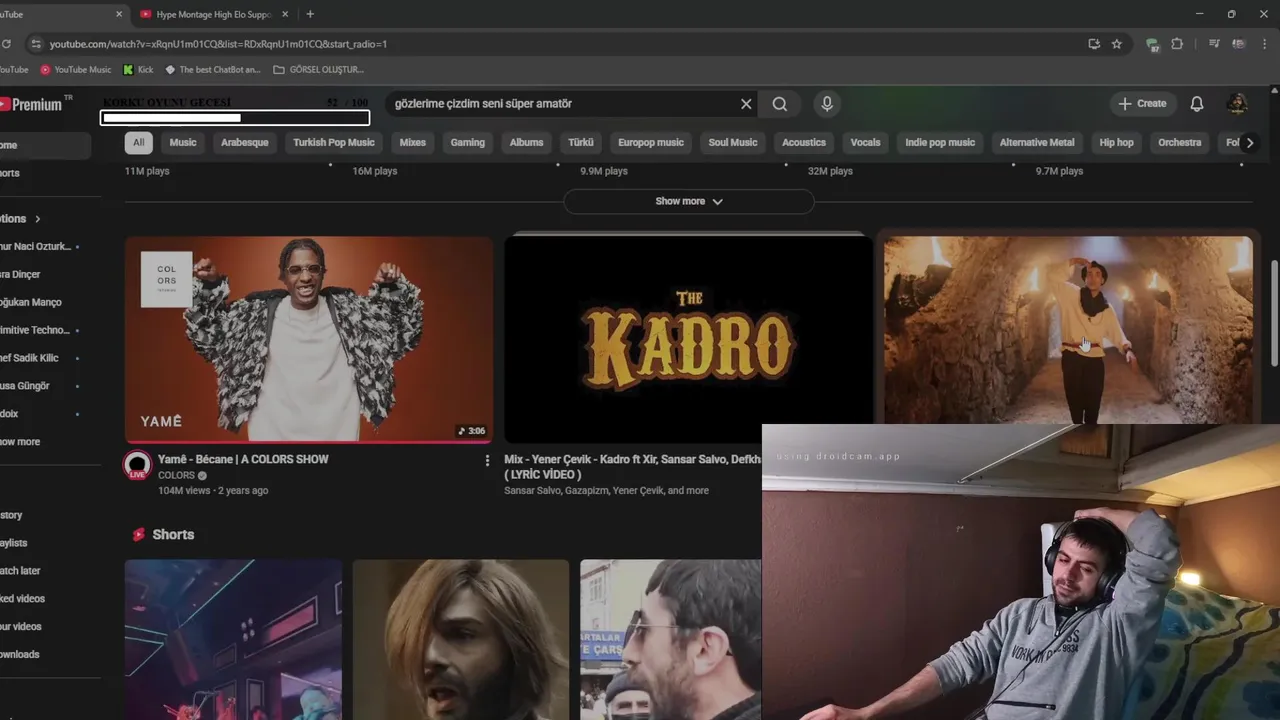Select the Orchestra filter chip
1280x720 pixels.
pos(1180,143)
